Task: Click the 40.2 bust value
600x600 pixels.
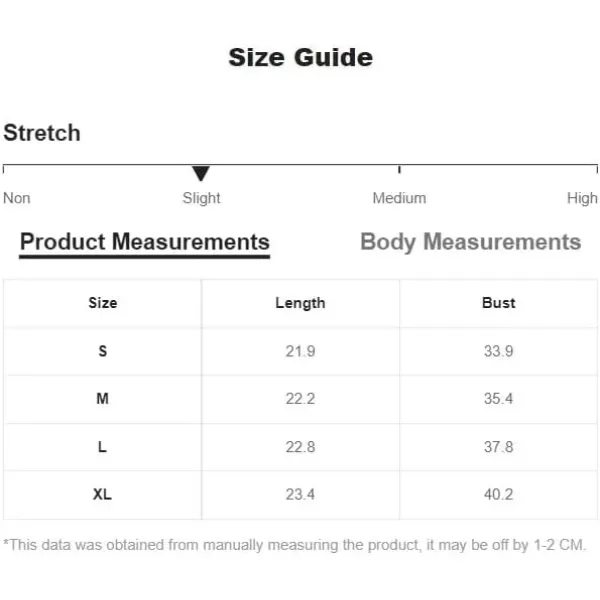Action: pyautogui.click(x=498, y=494)
